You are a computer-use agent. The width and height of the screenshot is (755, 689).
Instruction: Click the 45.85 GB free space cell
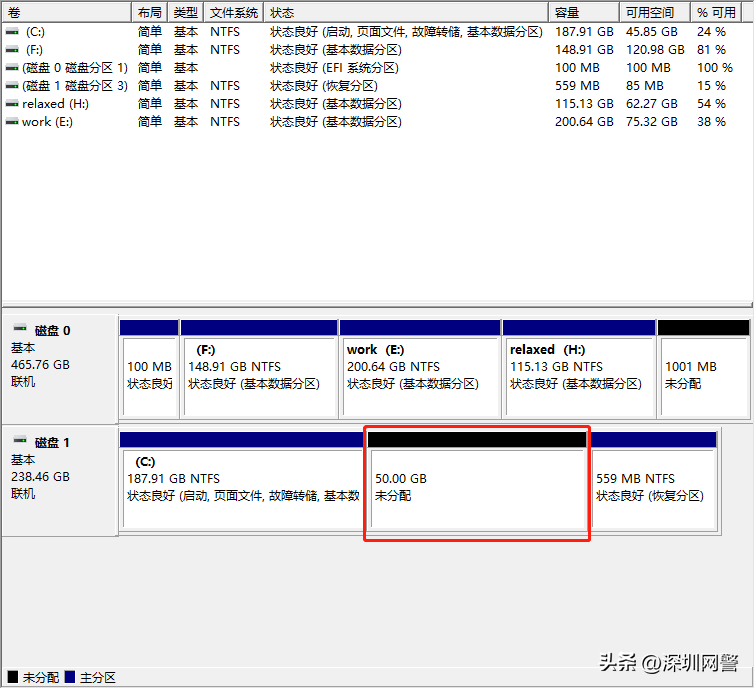click(x=651, y=32)
